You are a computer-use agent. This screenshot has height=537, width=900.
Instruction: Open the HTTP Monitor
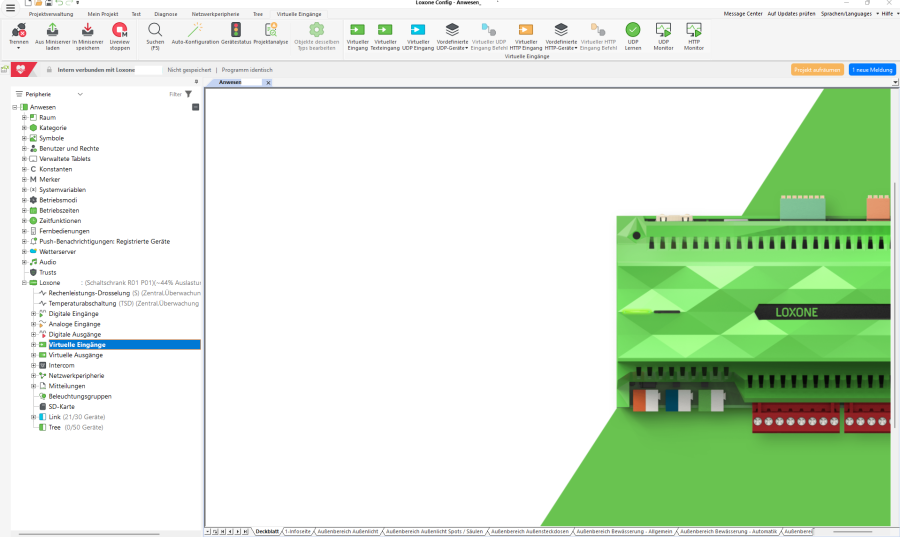(x=693, y=36)
